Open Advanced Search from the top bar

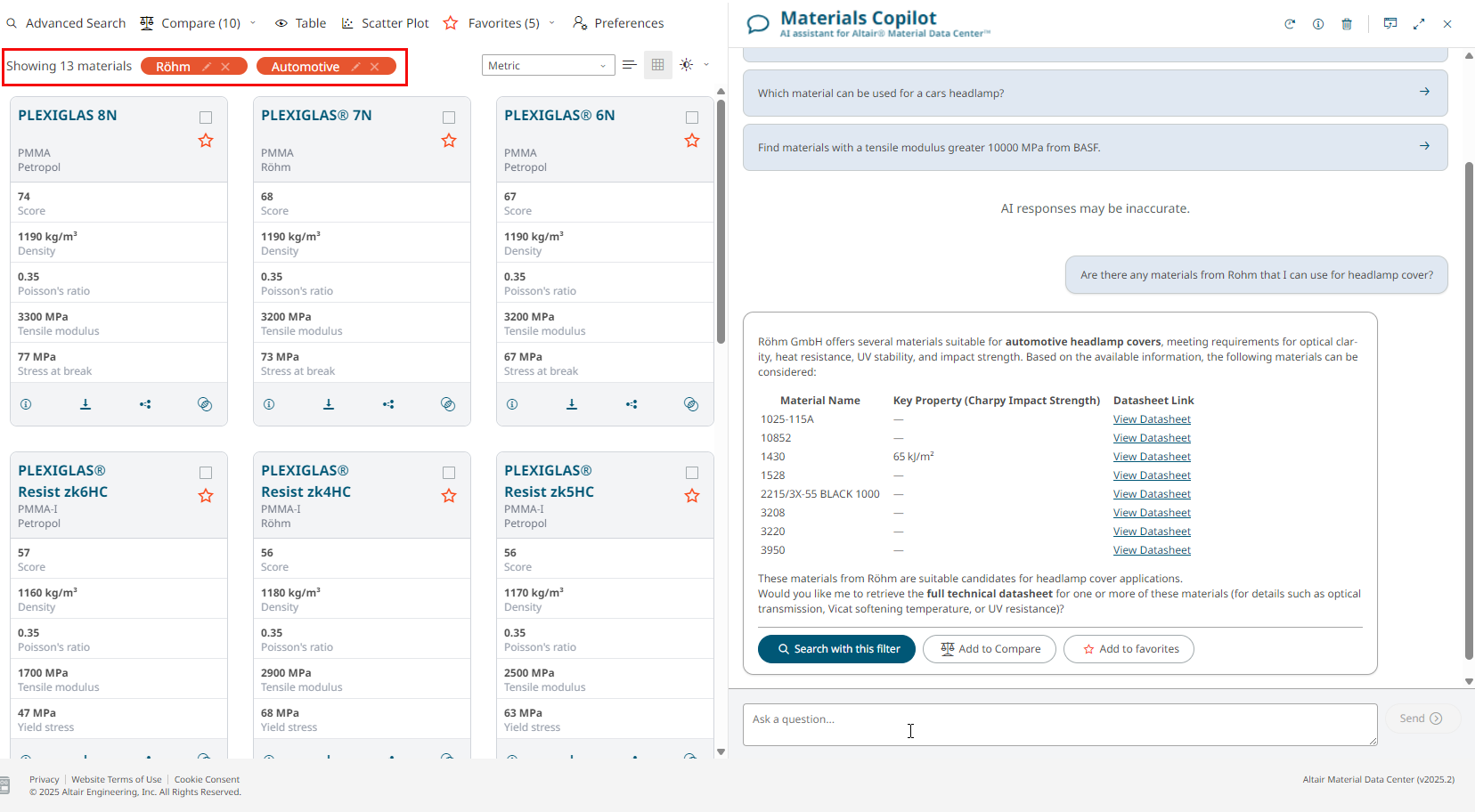tap(66, 23)
